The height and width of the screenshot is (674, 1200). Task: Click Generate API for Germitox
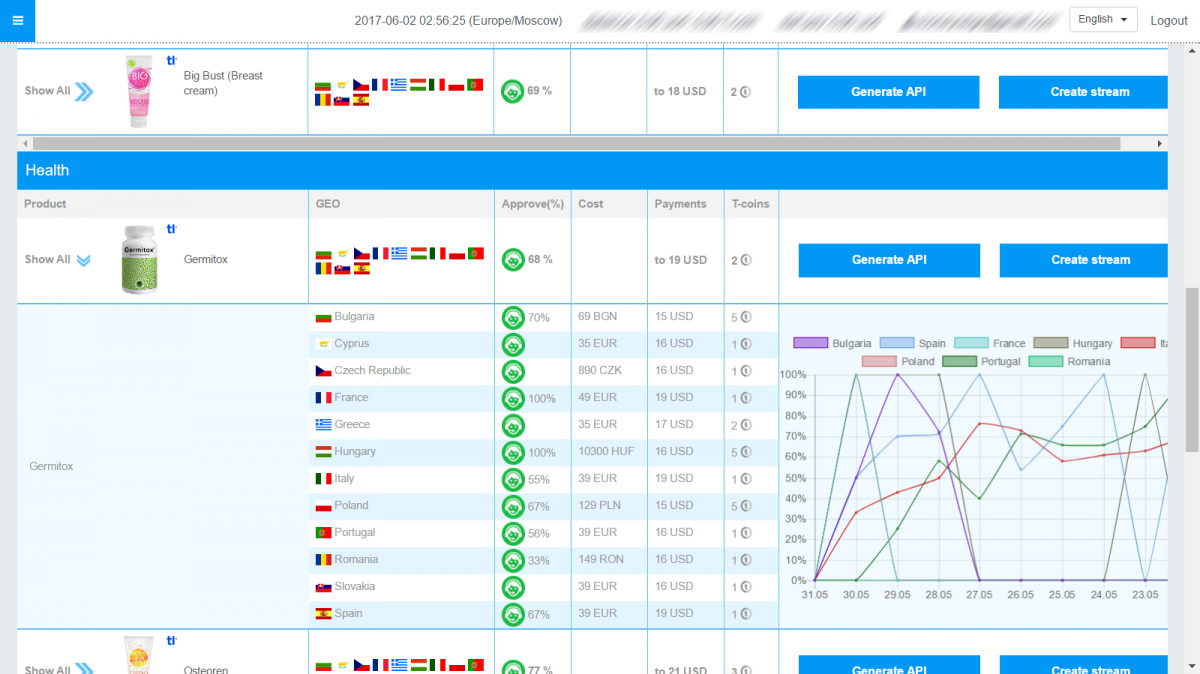pyautogui.click(x=889, y=260)
